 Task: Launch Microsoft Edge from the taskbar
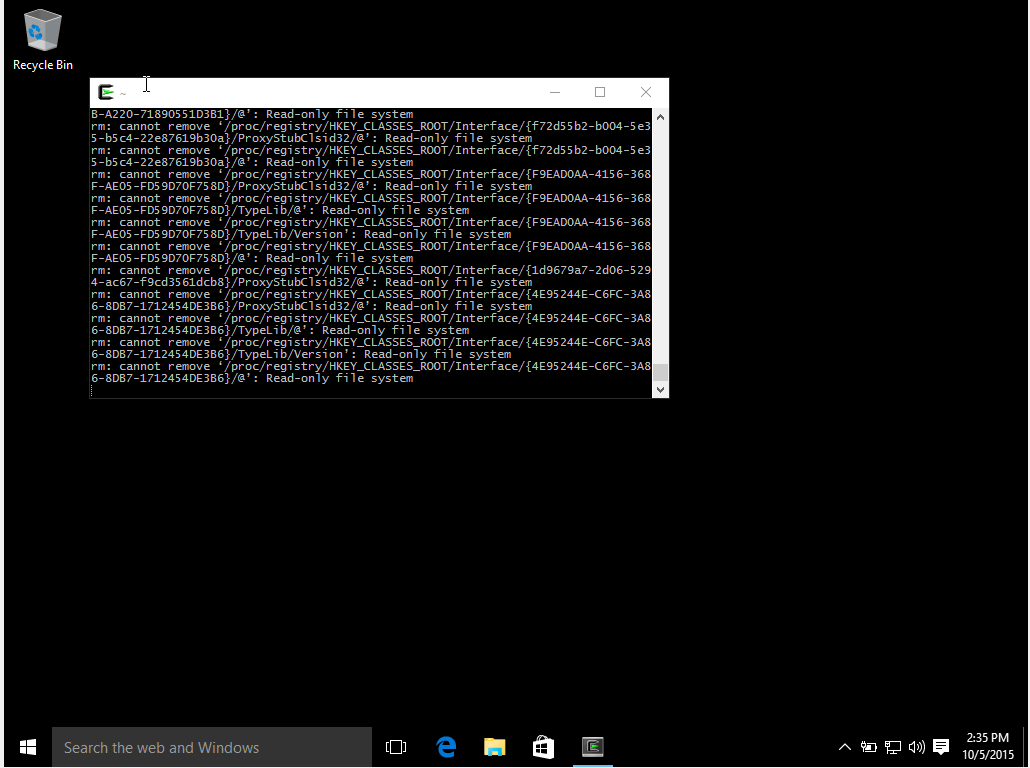point(445,747)
